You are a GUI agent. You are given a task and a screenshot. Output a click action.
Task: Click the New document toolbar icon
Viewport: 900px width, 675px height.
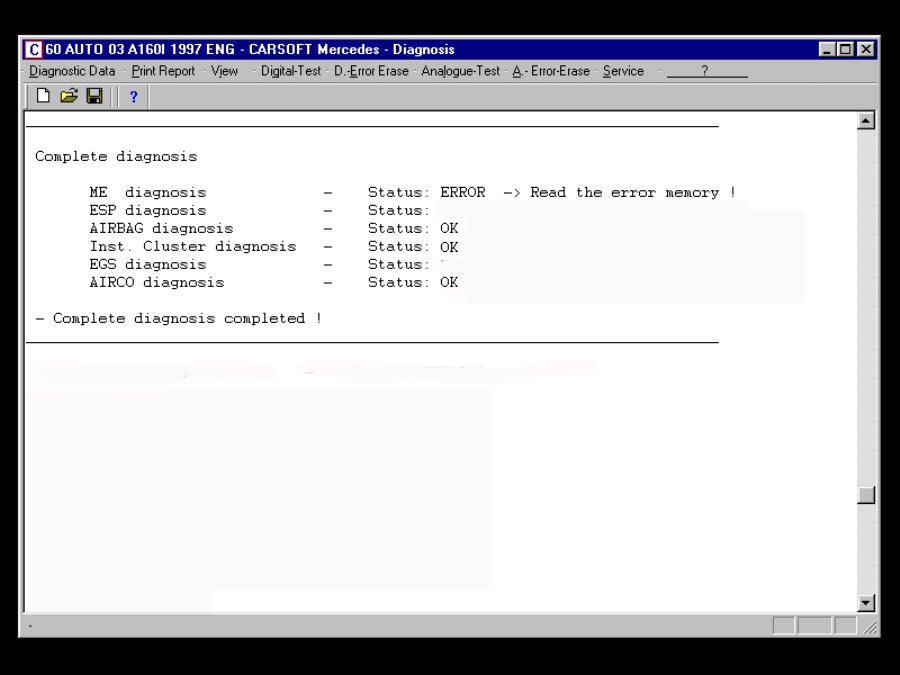[43, 96]
